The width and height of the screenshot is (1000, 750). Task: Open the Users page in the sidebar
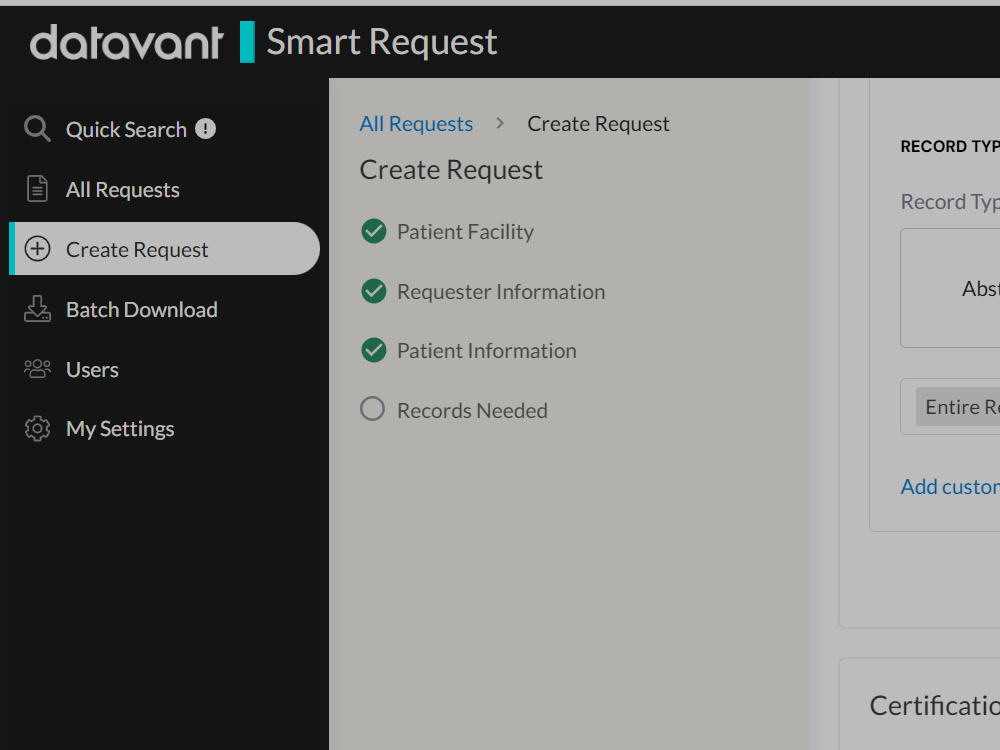[x=92, y=369]
